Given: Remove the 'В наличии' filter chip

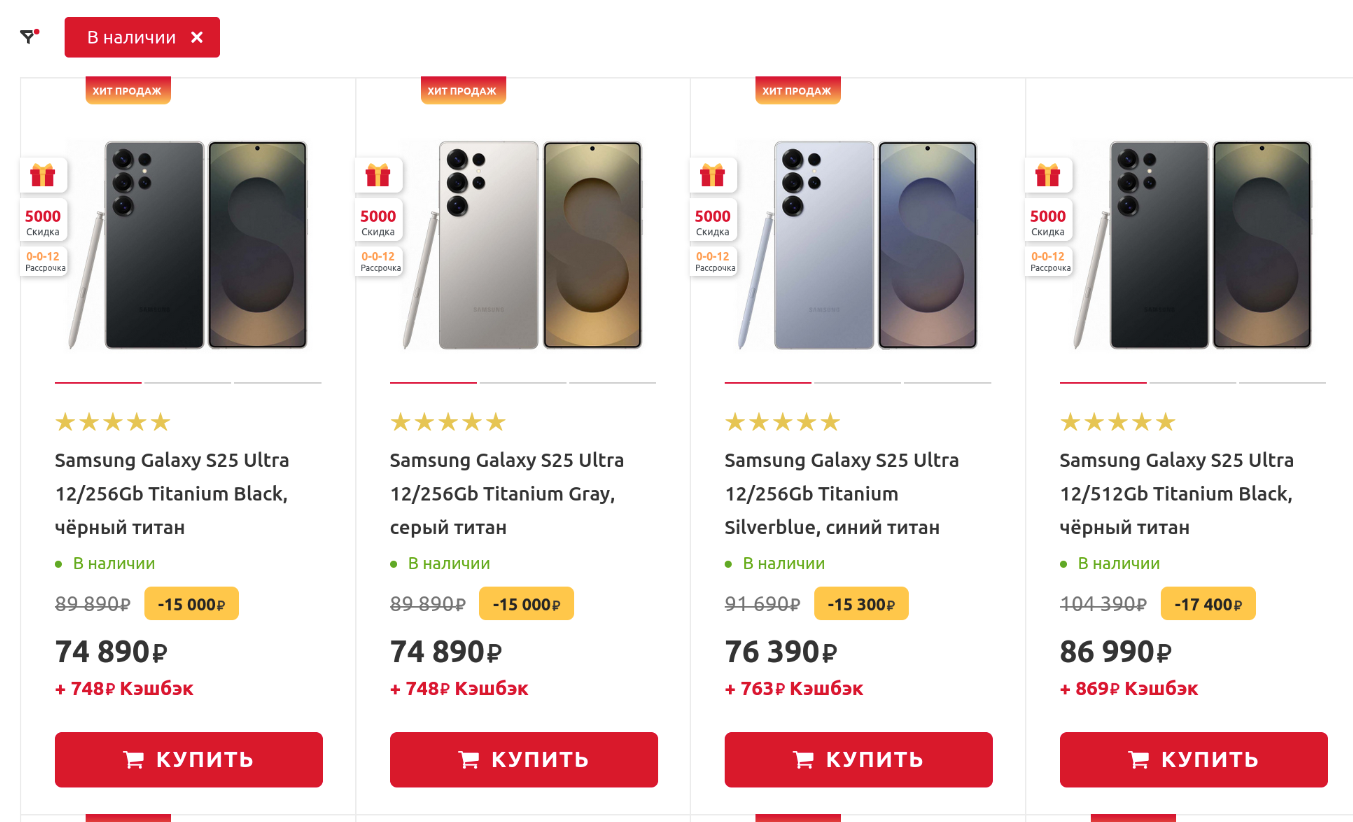Looking at the screenshot, I should [x=197, y=37].
